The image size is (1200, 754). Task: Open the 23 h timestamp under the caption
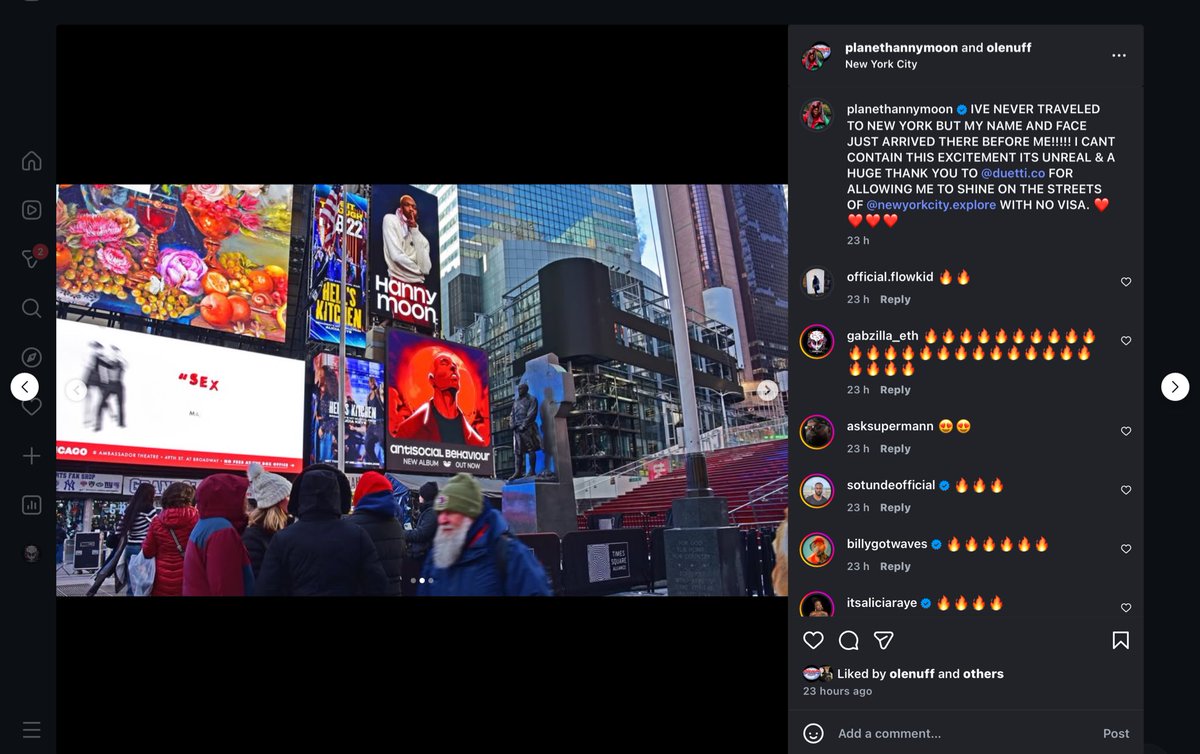(858, 240)
